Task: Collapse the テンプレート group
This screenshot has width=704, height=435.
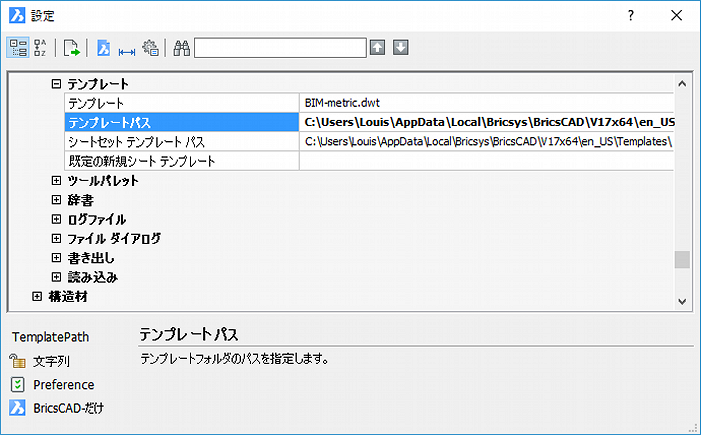Action: 56,83
